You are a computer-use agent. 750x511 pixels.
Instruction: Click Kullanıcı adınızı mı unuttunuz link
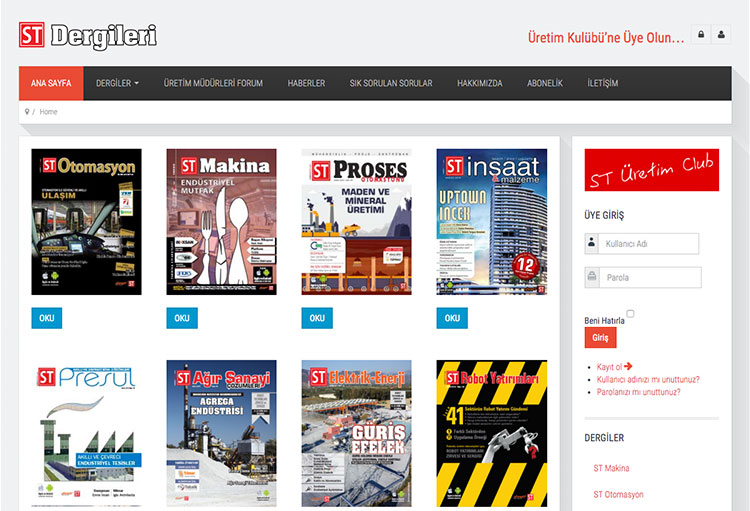point(648,379)
